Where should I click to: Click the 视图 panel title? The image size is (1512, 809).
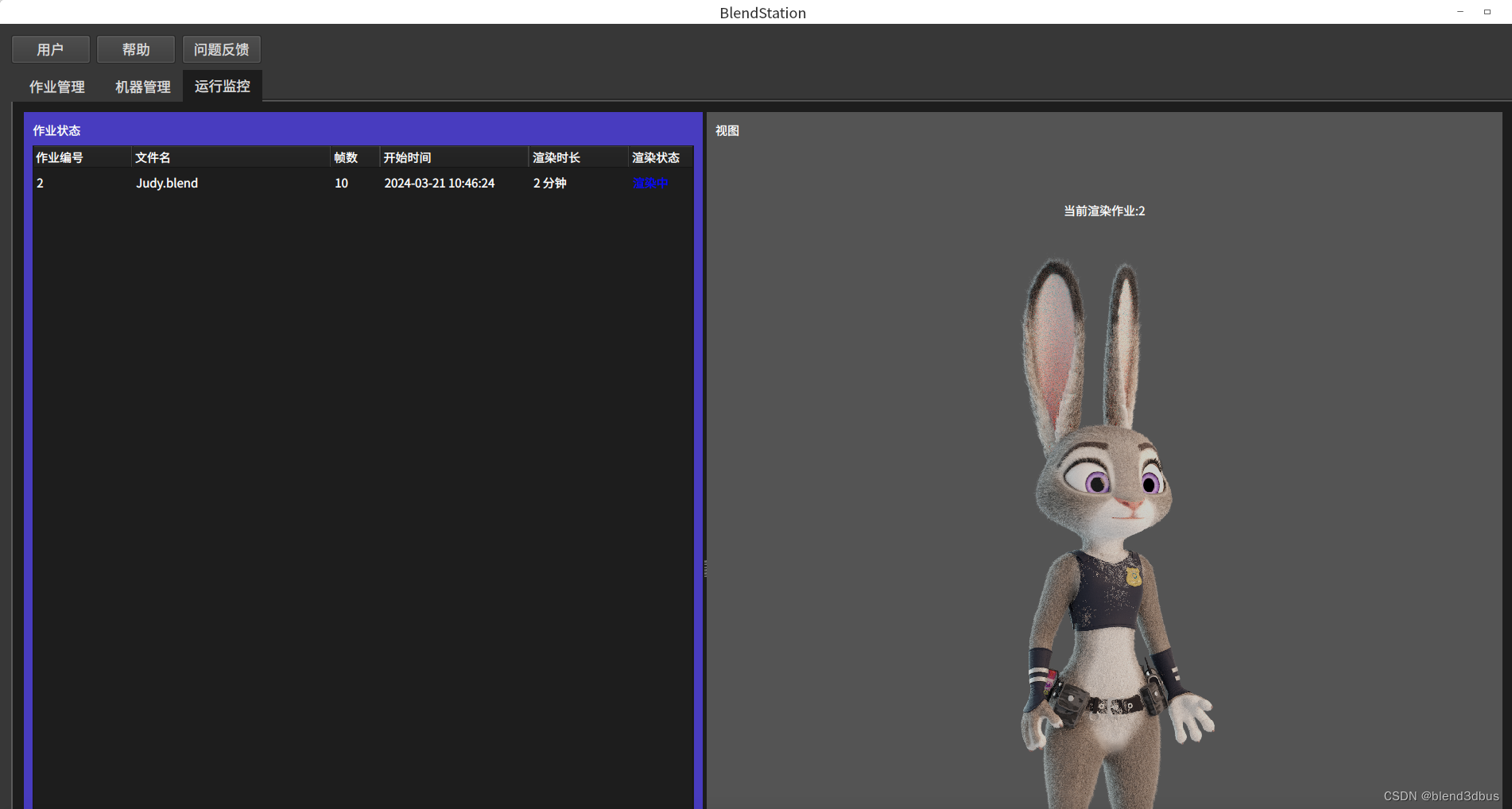[727, 130]
